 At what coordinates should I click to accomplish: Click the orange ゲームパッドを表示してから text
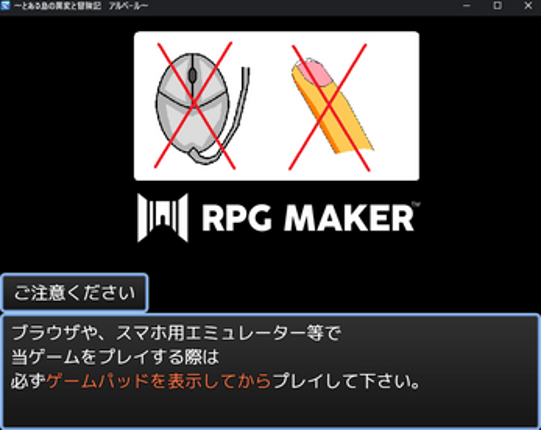(159, 382)
